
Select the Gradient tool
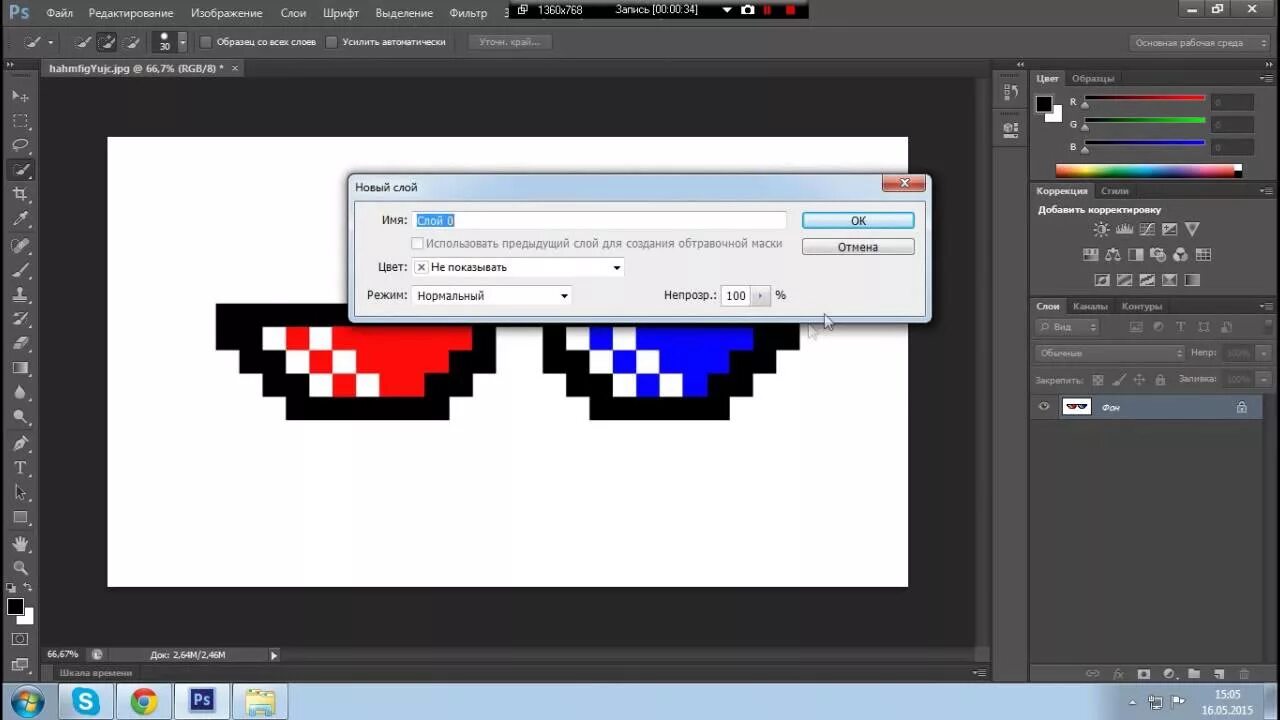(20, 368)
